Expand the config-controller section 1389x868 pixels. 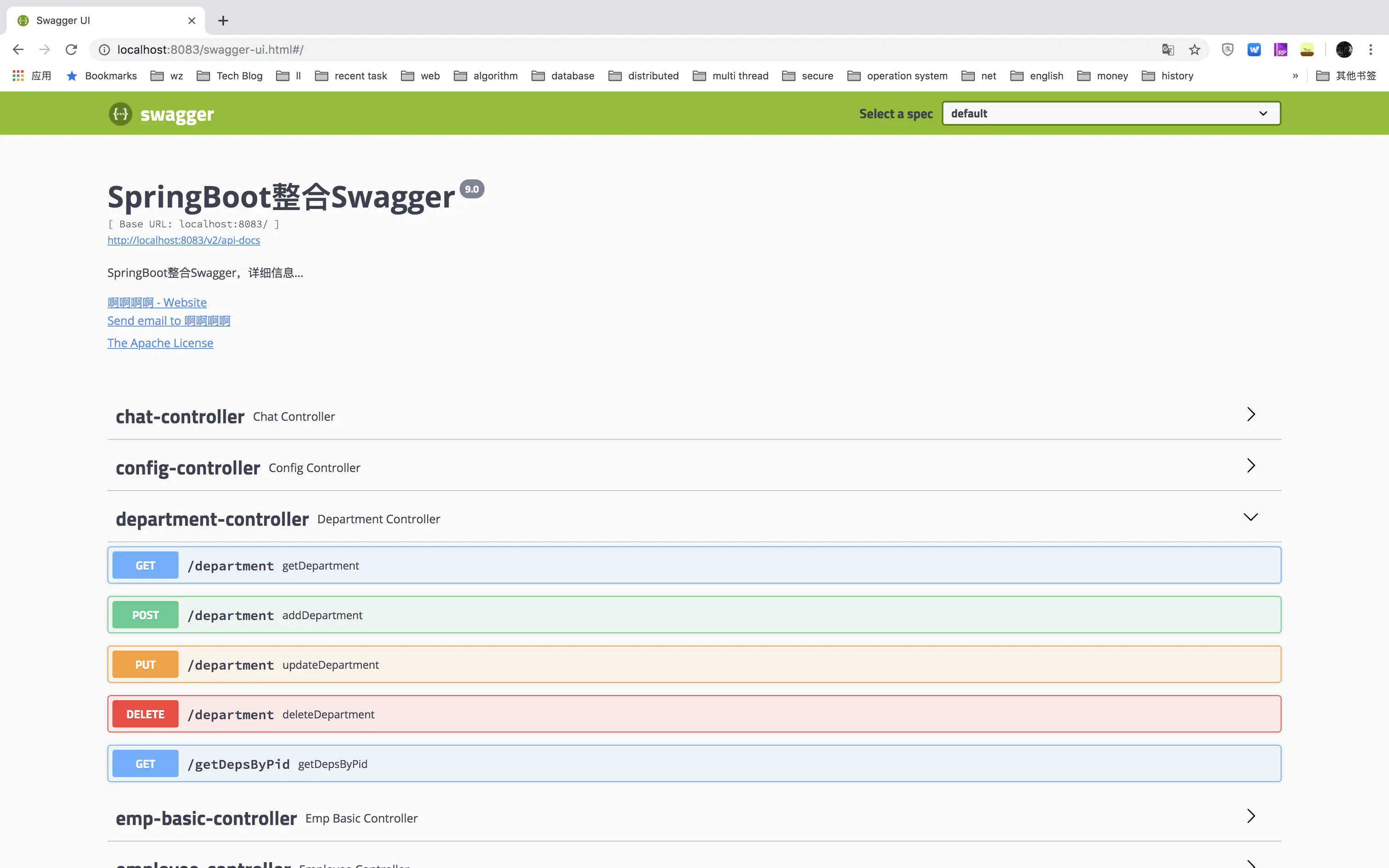(1251, 466)
